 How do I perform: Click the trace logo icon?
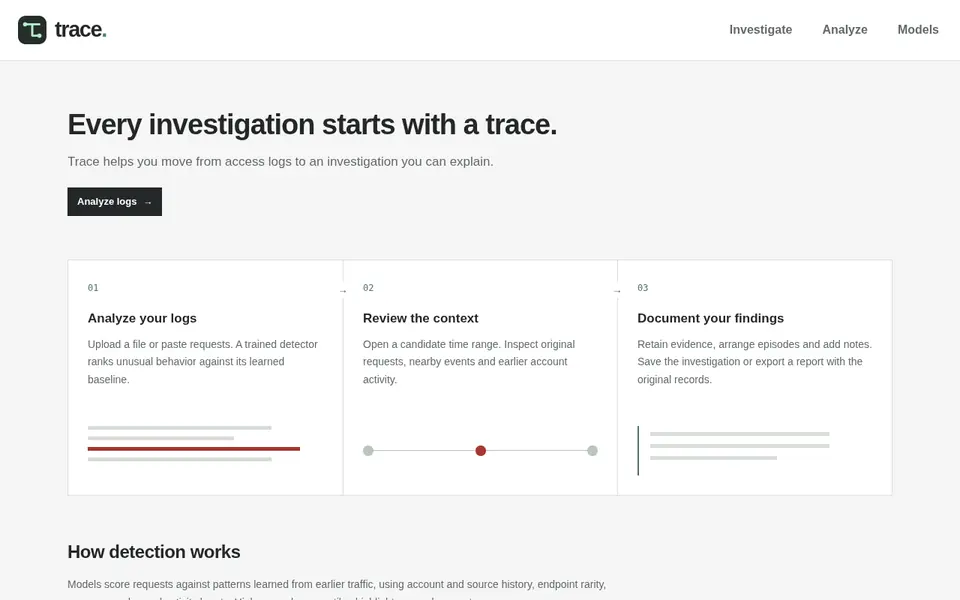32,30
